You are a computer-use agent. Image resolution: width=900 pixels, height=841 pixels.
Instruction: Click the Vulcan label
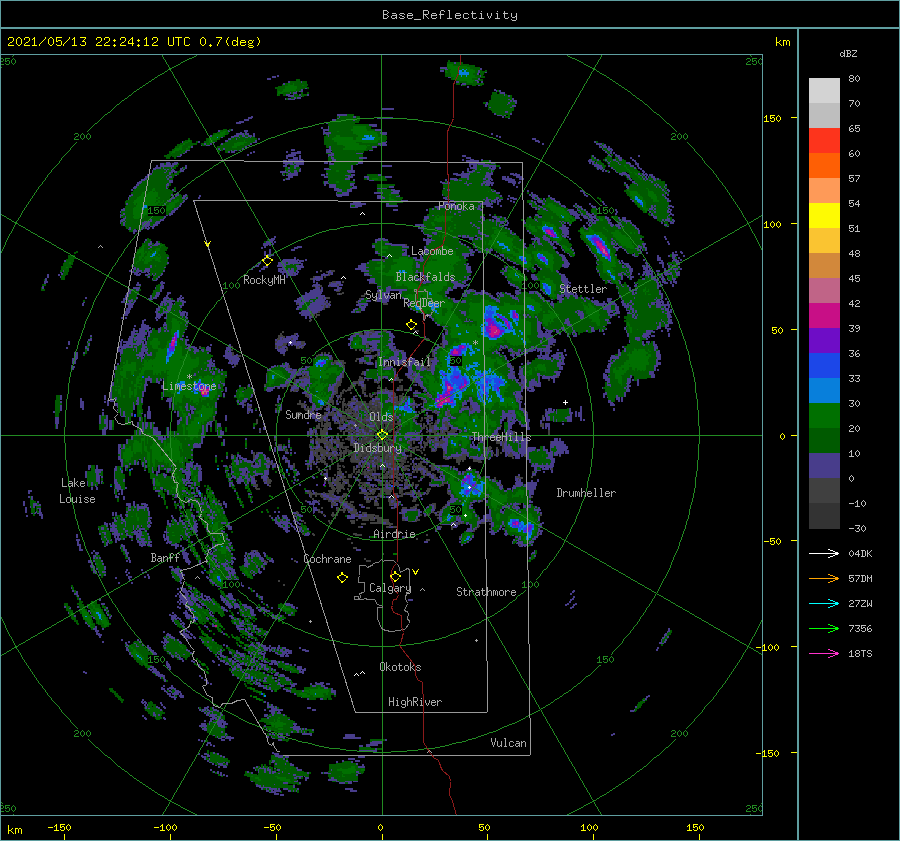pyautogui.click(x=509, y=743)
